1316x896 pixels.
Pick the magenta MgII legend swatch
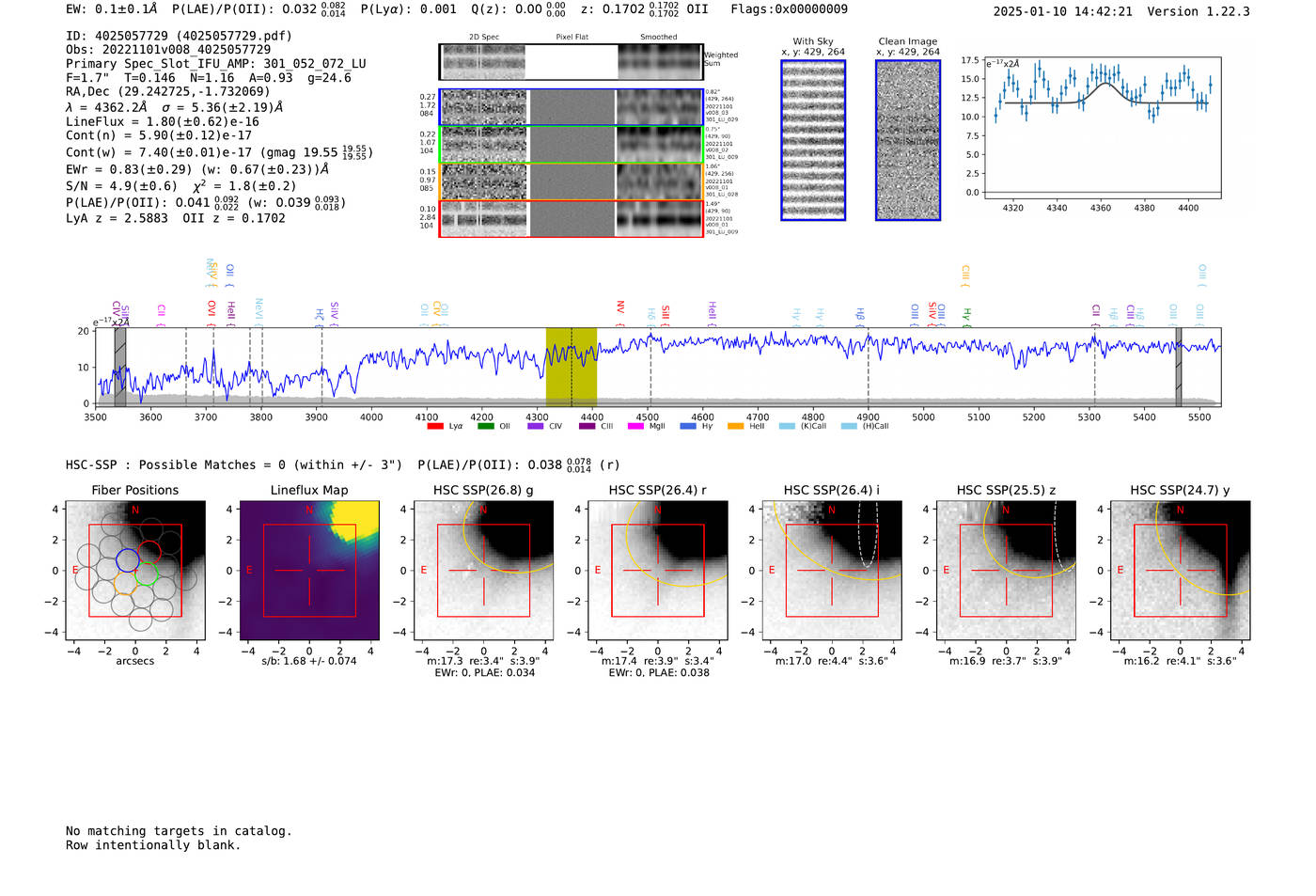click(x=635, y=427)
